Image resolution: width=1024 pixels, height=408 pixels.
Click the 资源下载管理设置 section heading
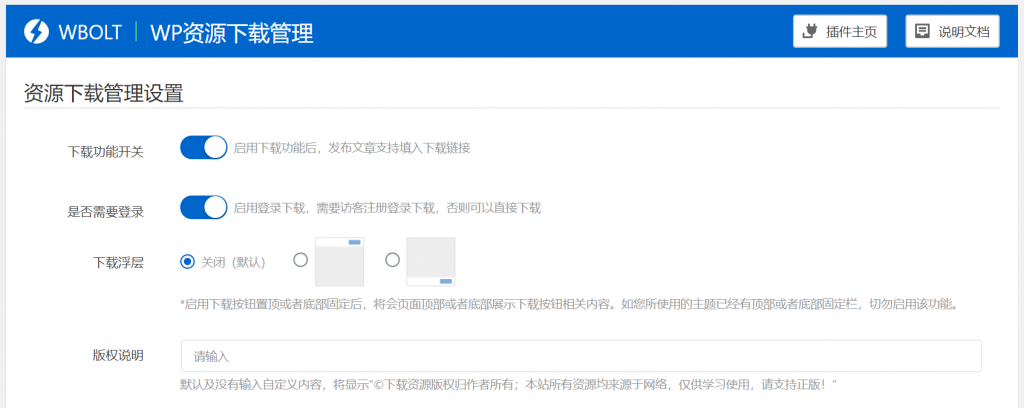point(103,94)
